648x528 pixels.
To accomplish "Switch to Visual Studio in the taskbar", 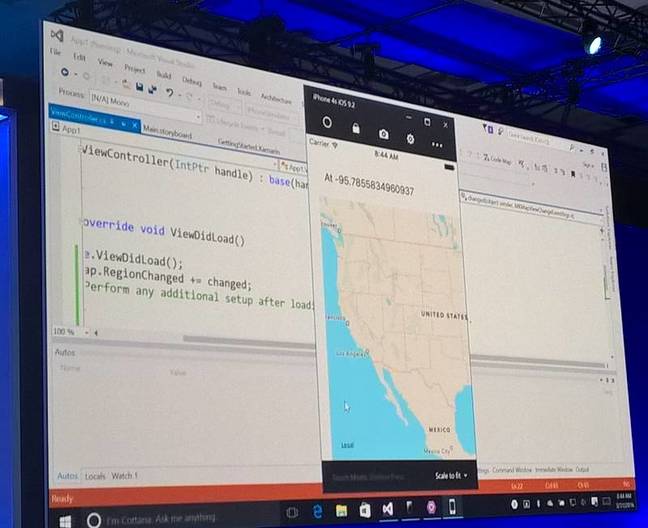I will coord(388,509).
